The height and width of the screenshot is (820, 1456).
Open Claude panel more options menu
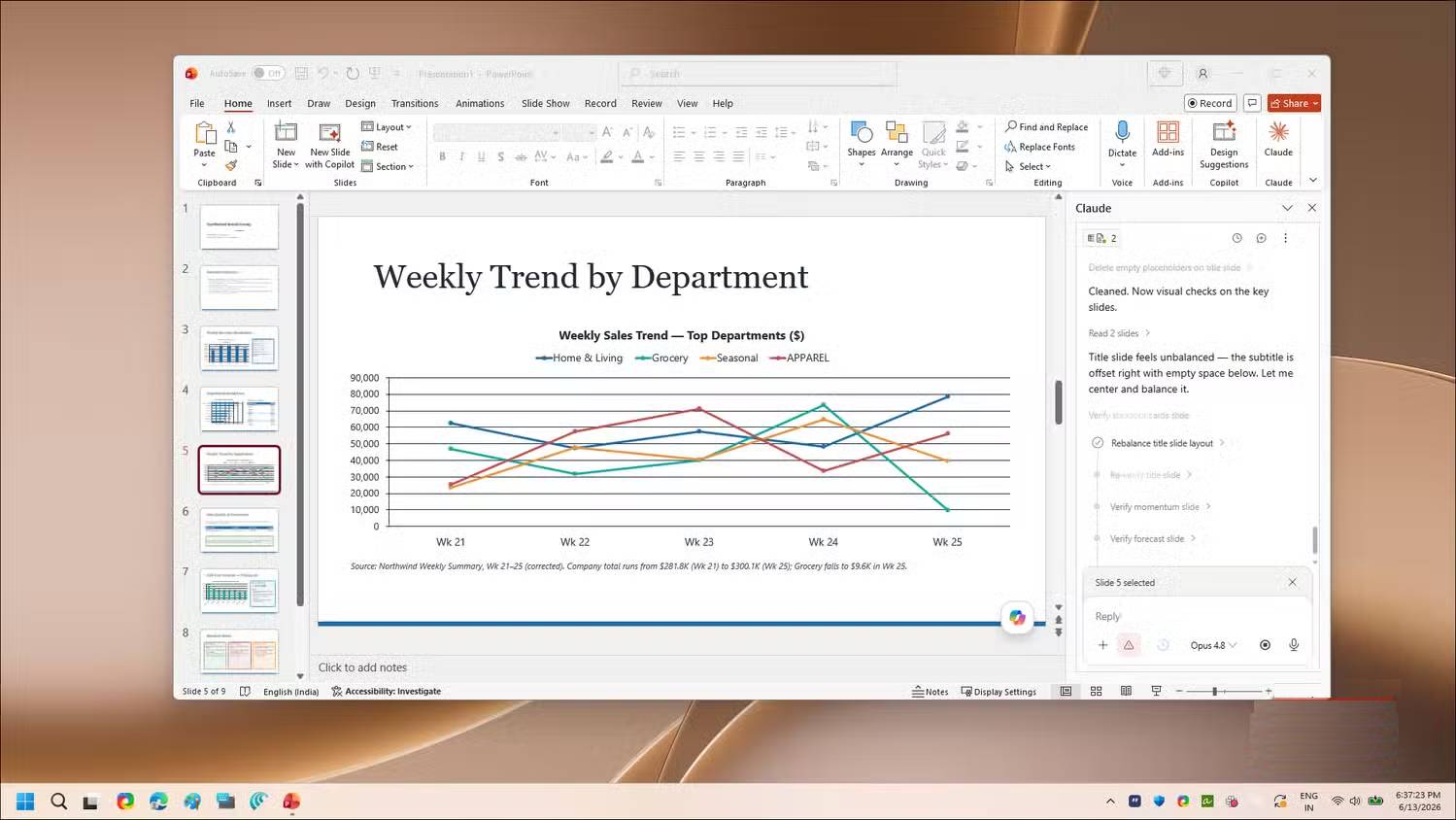click(x=1285, y=238)
